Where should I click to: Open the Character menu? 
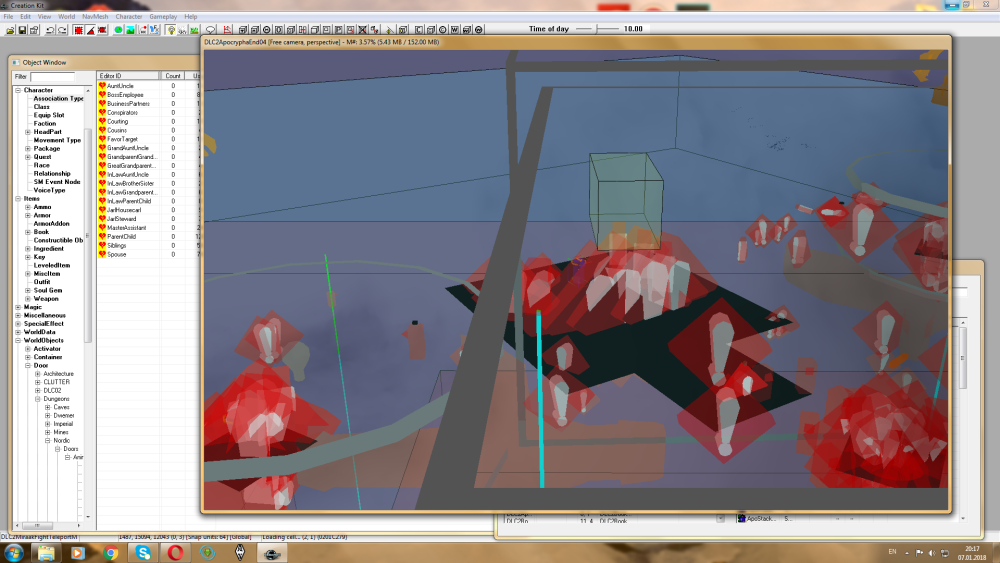click(129, 17)
